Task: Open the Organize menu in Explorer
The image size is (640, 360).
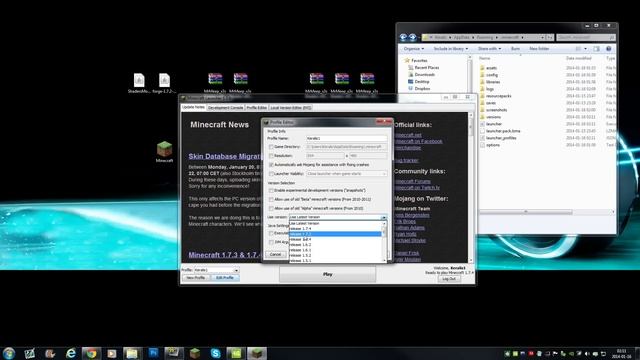Action: coord(413,49)
